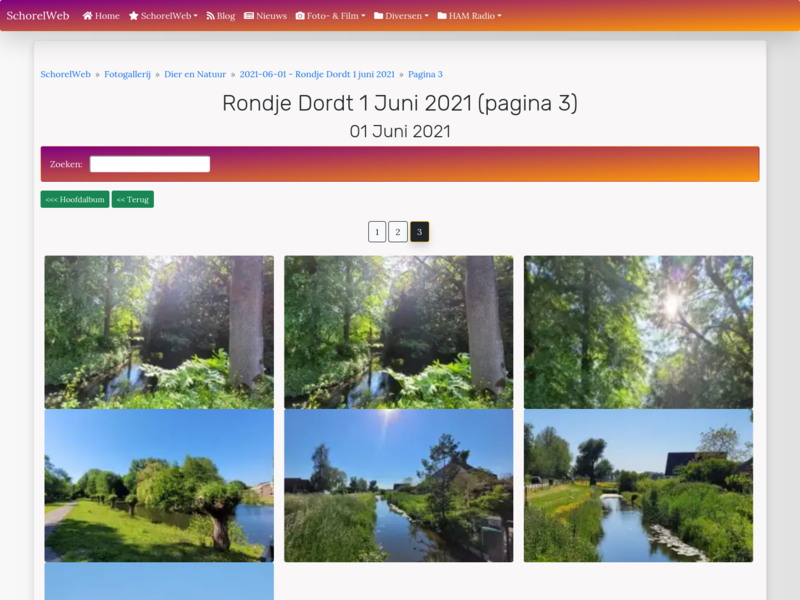Open the brighter forest stream photo with tree trunk

pyautogui.click(x=398, y=332)
